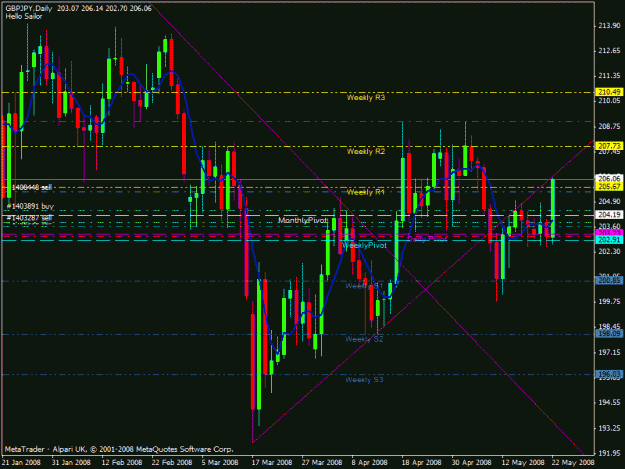Click the 205.67 yellow price tag
The width and height of the screenshot is (625, 469).
pos(609,186)
